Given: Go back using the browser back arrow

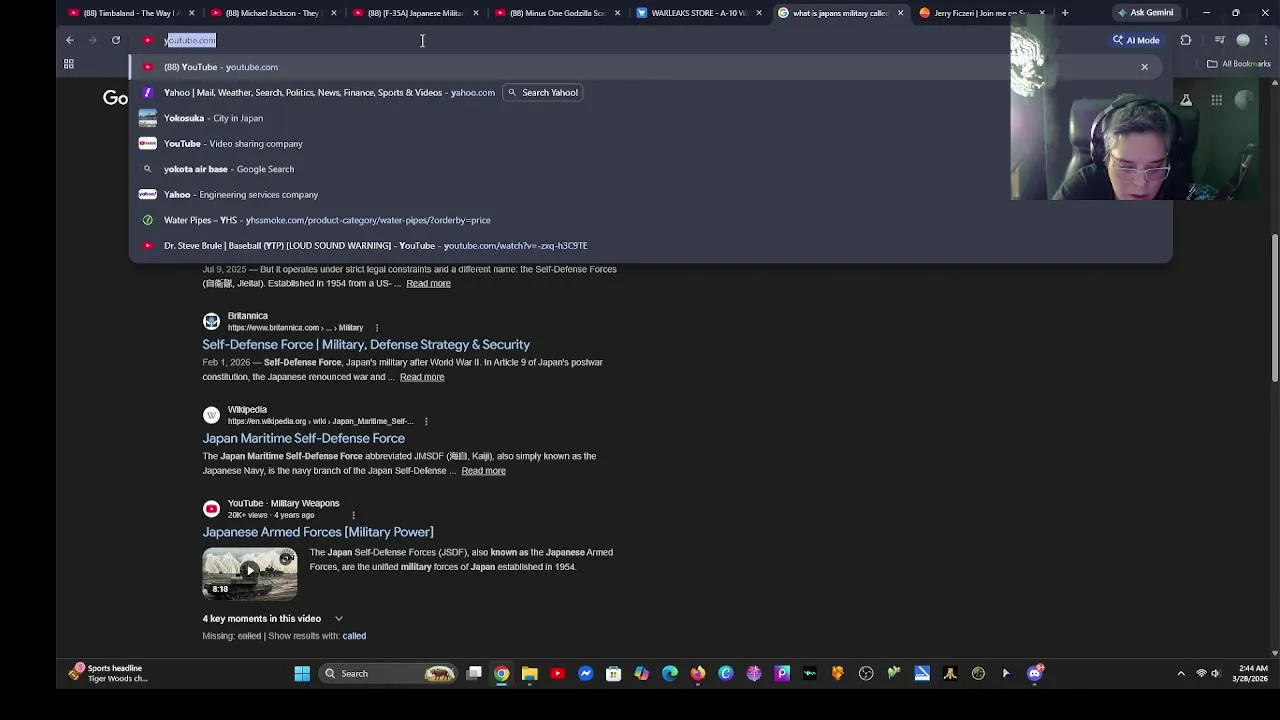Looking at the screenshot, I should [70, 40].
